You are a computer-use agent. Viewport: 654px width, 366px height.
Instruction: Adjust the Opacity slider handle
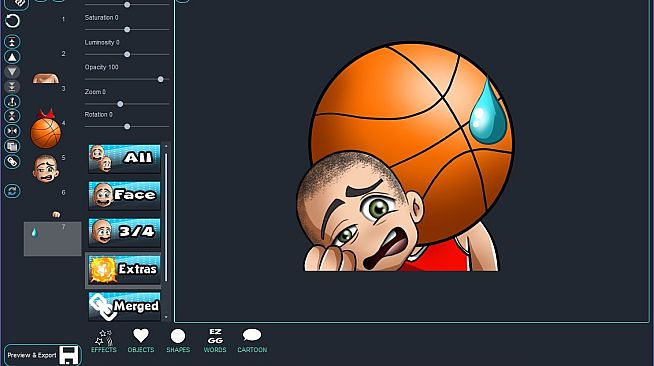click(161, 79)
